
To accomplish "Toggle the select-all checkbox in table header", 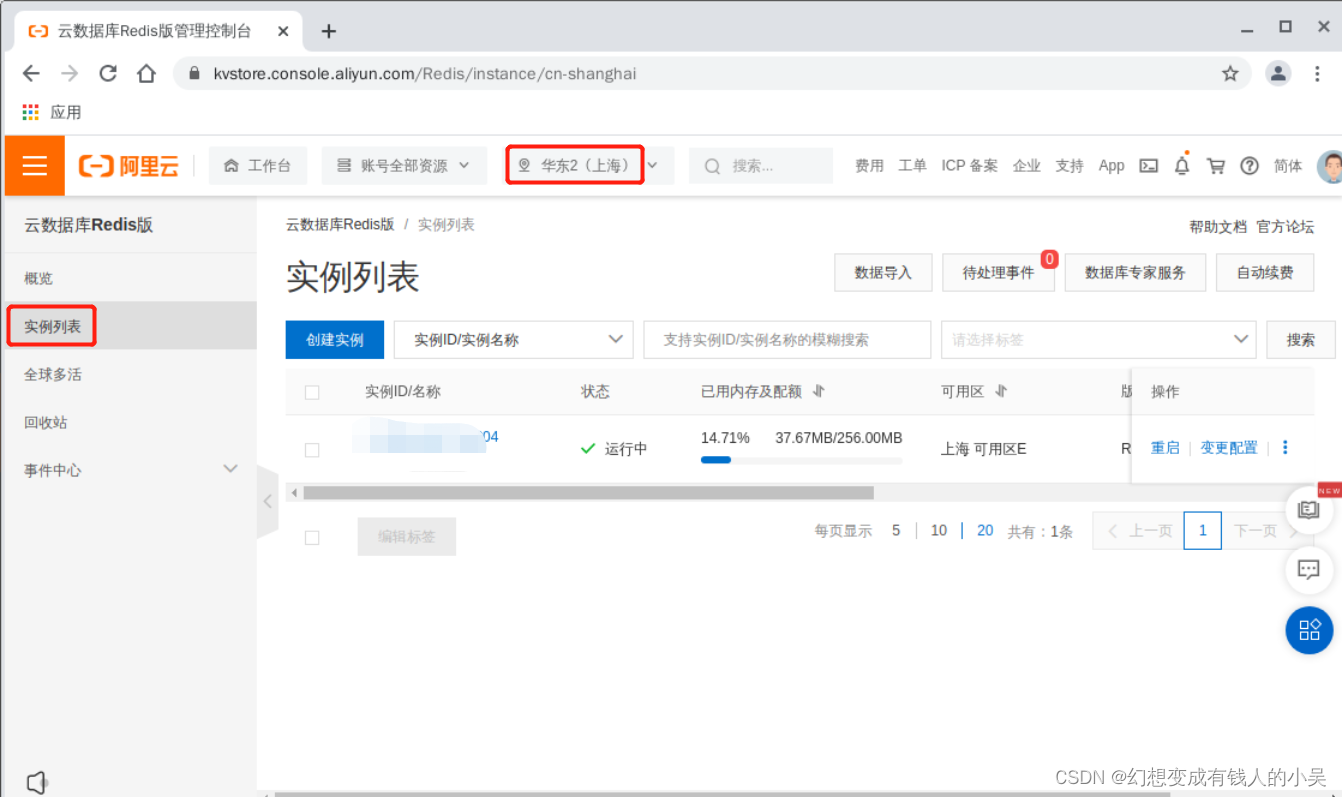I will coord(312,392).
